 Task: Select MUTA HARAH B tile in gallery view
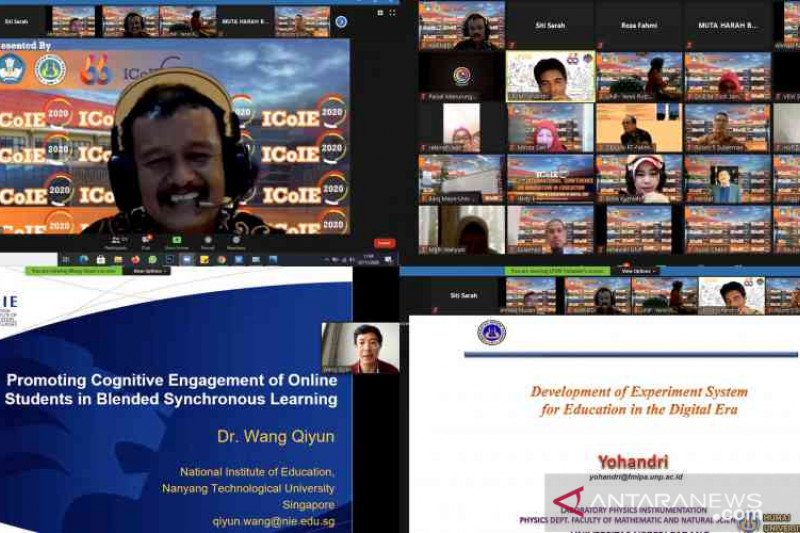click(728, 25)
